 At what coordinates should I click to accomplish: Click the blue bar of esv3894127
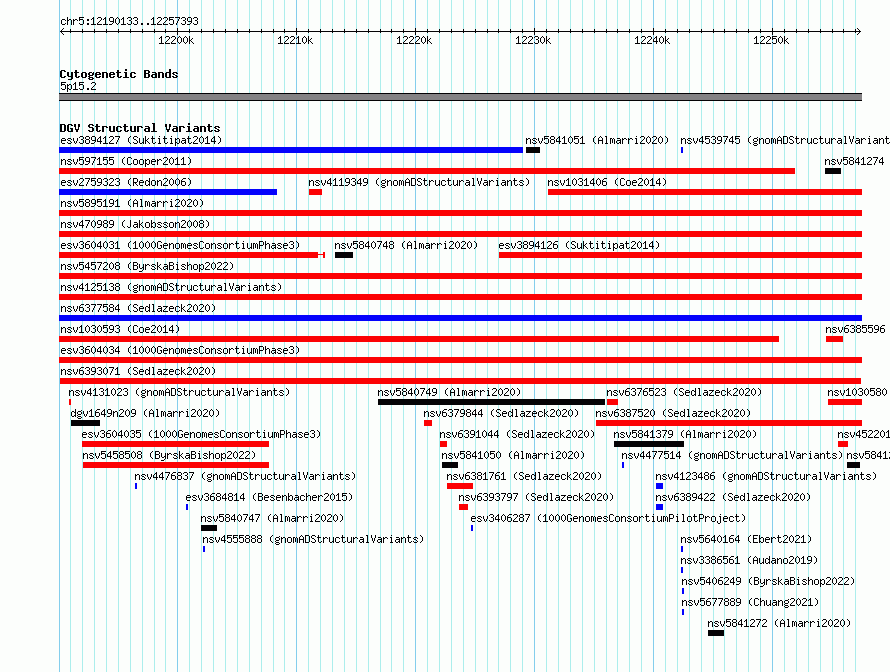[291, 150]
